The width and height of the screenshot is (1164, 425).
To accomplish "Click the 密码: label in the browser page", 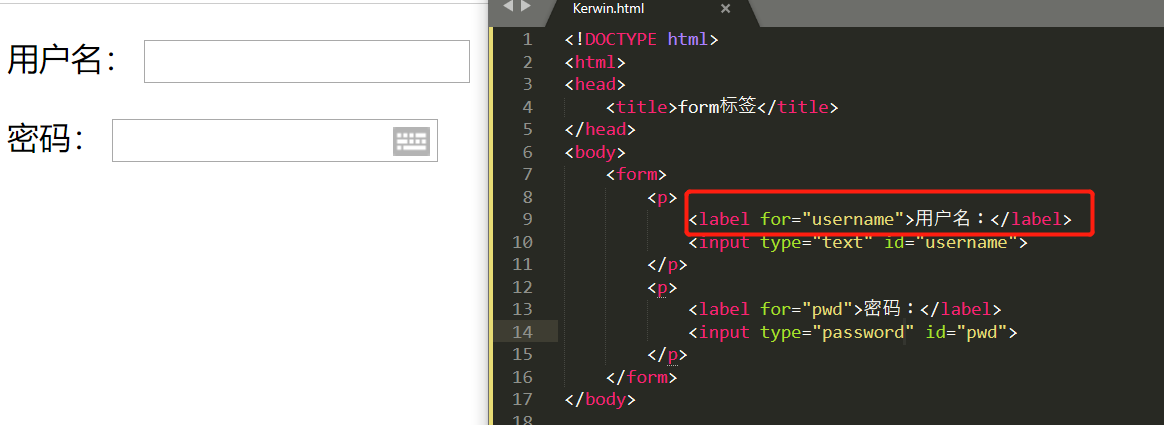I will click(x=46, y=139).
